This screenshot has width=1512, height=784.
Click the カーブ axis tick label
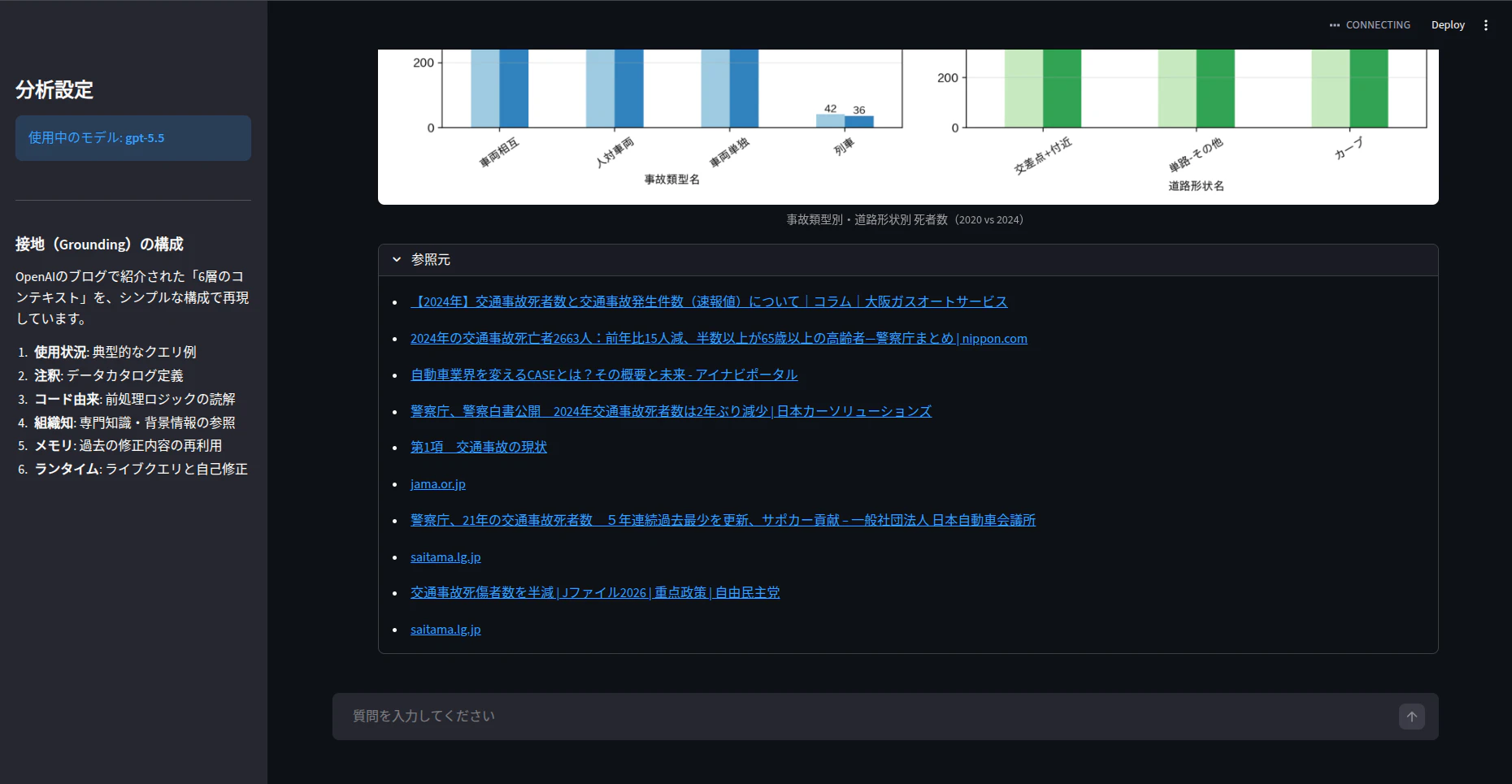click(x=1349, y=148)
